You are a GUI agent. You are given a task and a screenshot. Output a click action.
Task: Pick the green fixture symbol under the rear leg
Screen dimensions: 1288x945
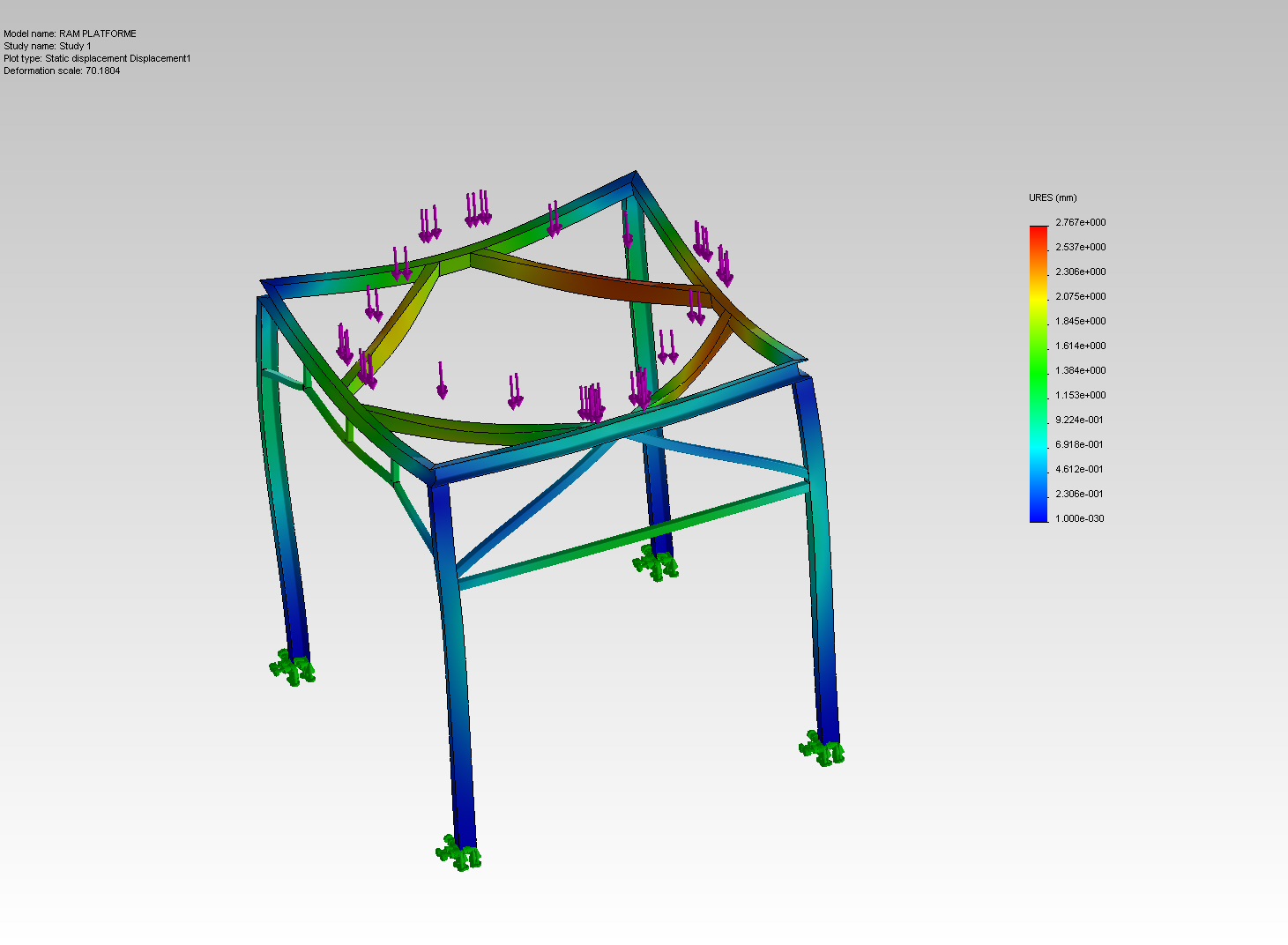pos(656,562)
